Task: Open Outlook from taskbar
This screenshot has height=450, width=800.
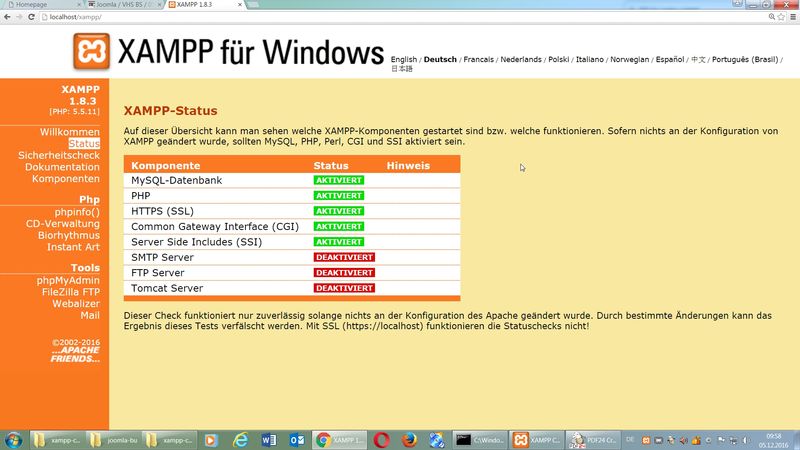Action: (x=297, y=440)
